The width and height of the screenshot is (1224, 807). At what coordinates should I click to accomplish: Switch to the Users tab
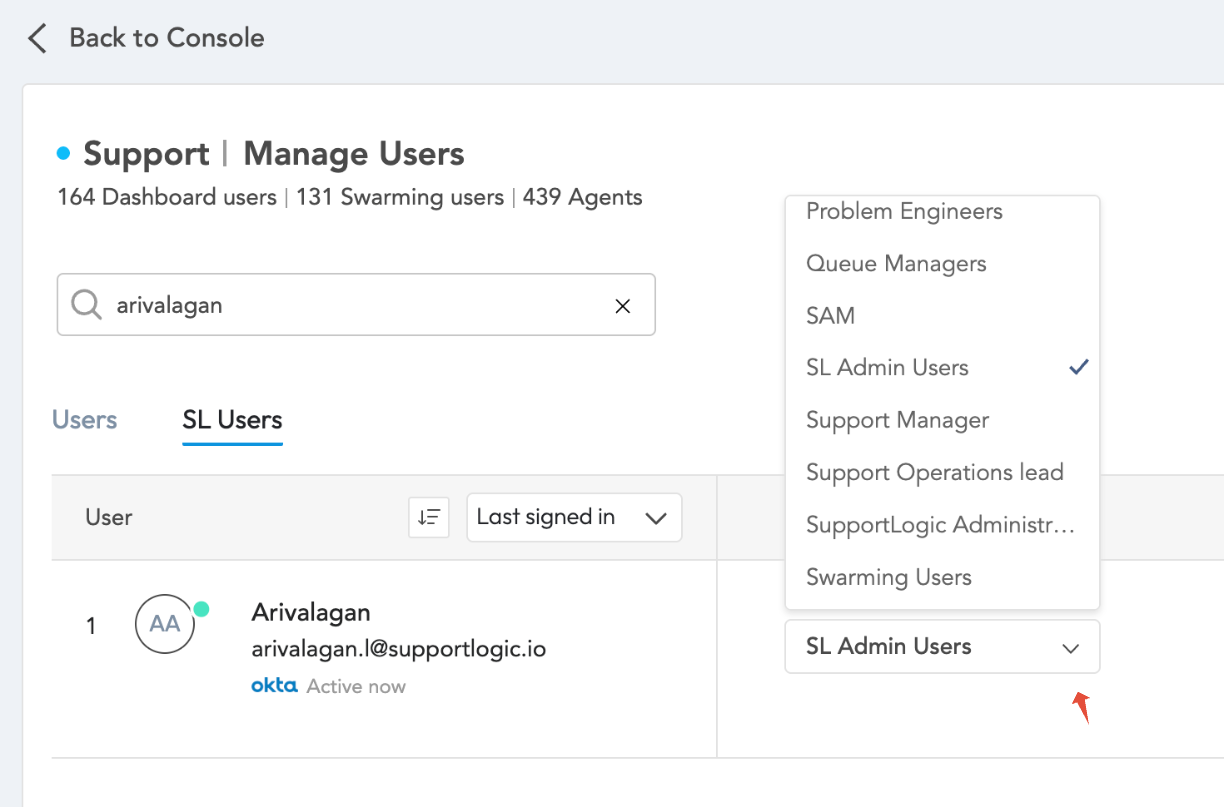(84, 420)
